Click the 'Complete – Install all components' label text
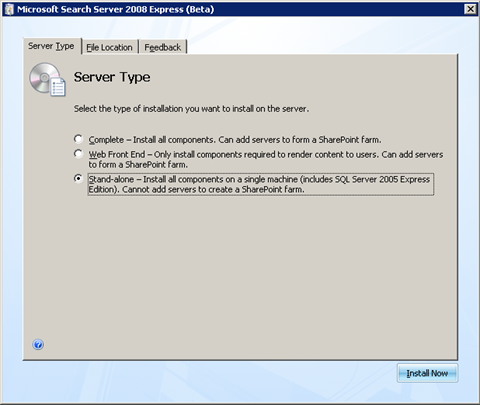The image size is (480, 405). (x=235, y=140)
